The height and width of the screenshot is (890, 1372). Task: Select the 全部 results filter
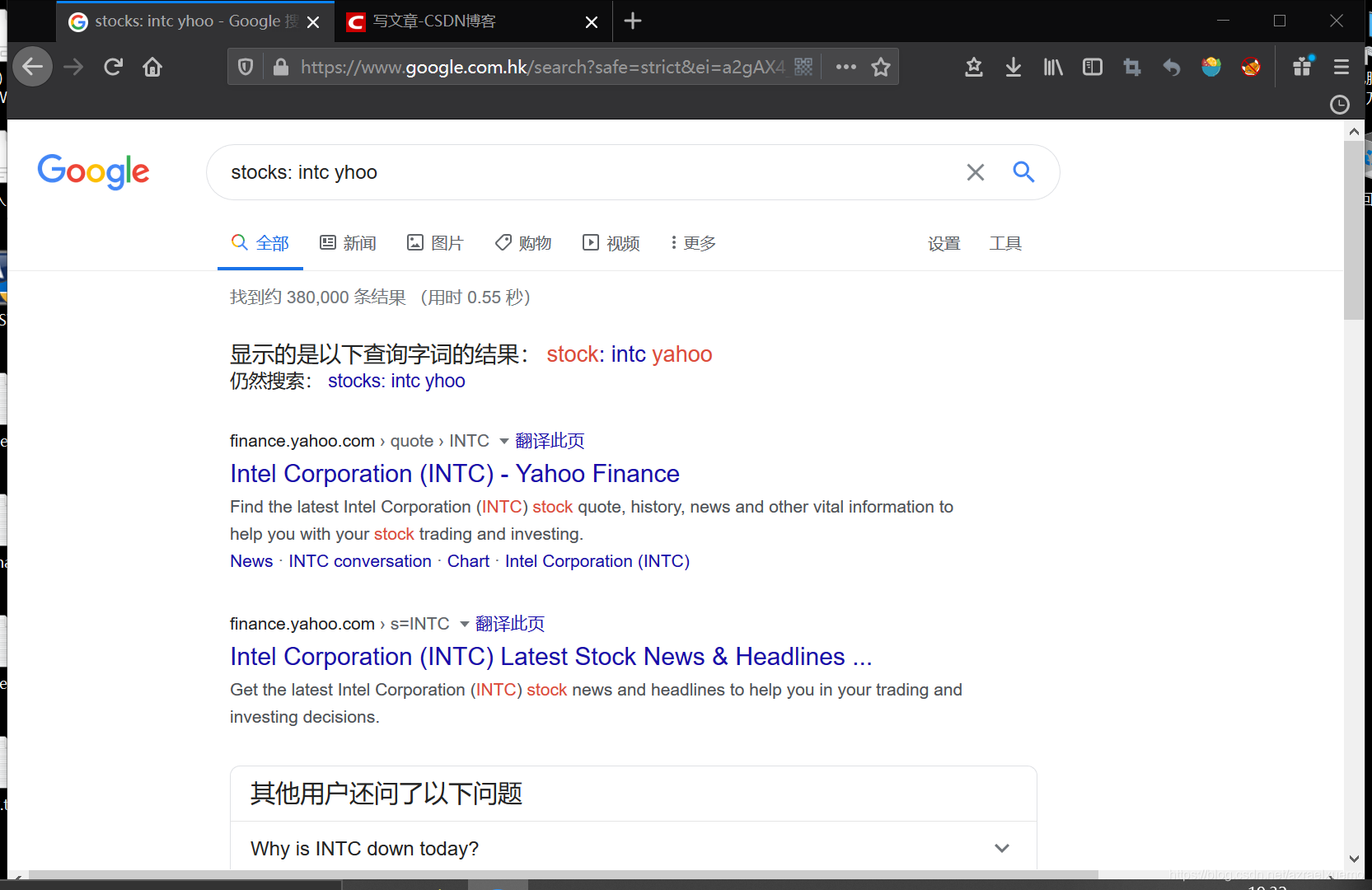[260, 243]
